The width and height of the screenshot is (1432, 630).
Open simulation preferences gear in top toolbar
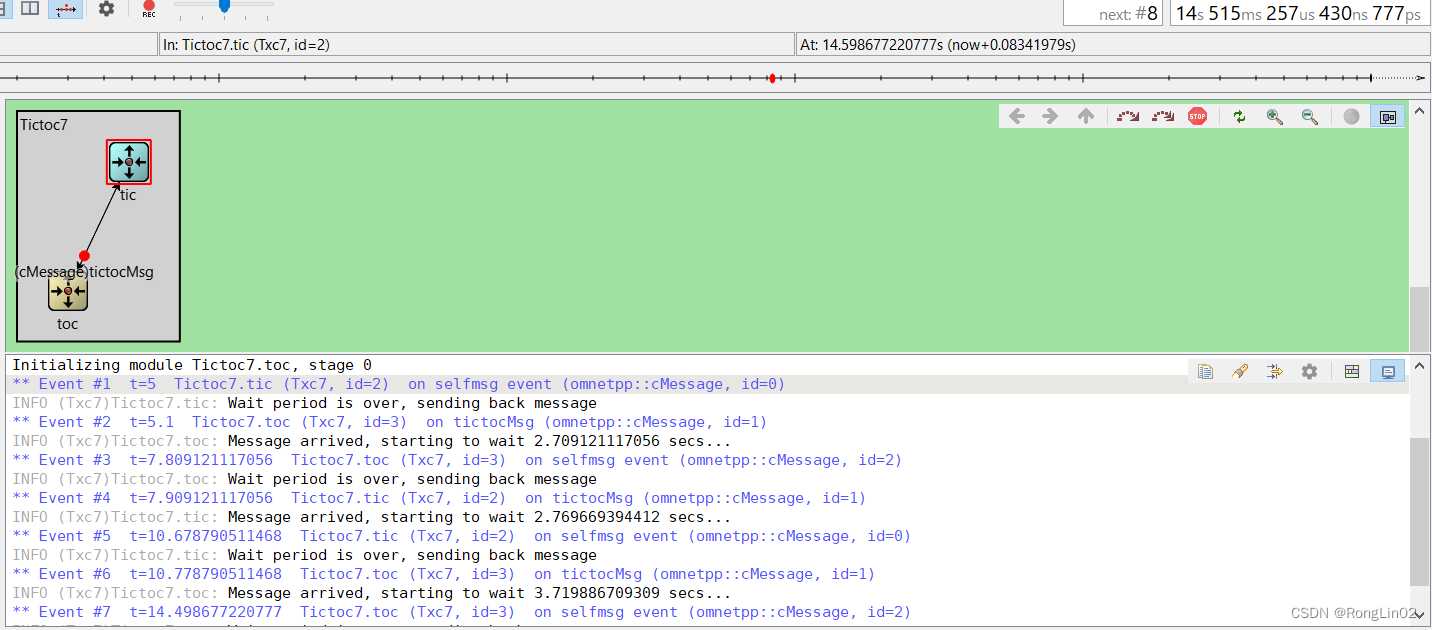(x=106, y=8)
